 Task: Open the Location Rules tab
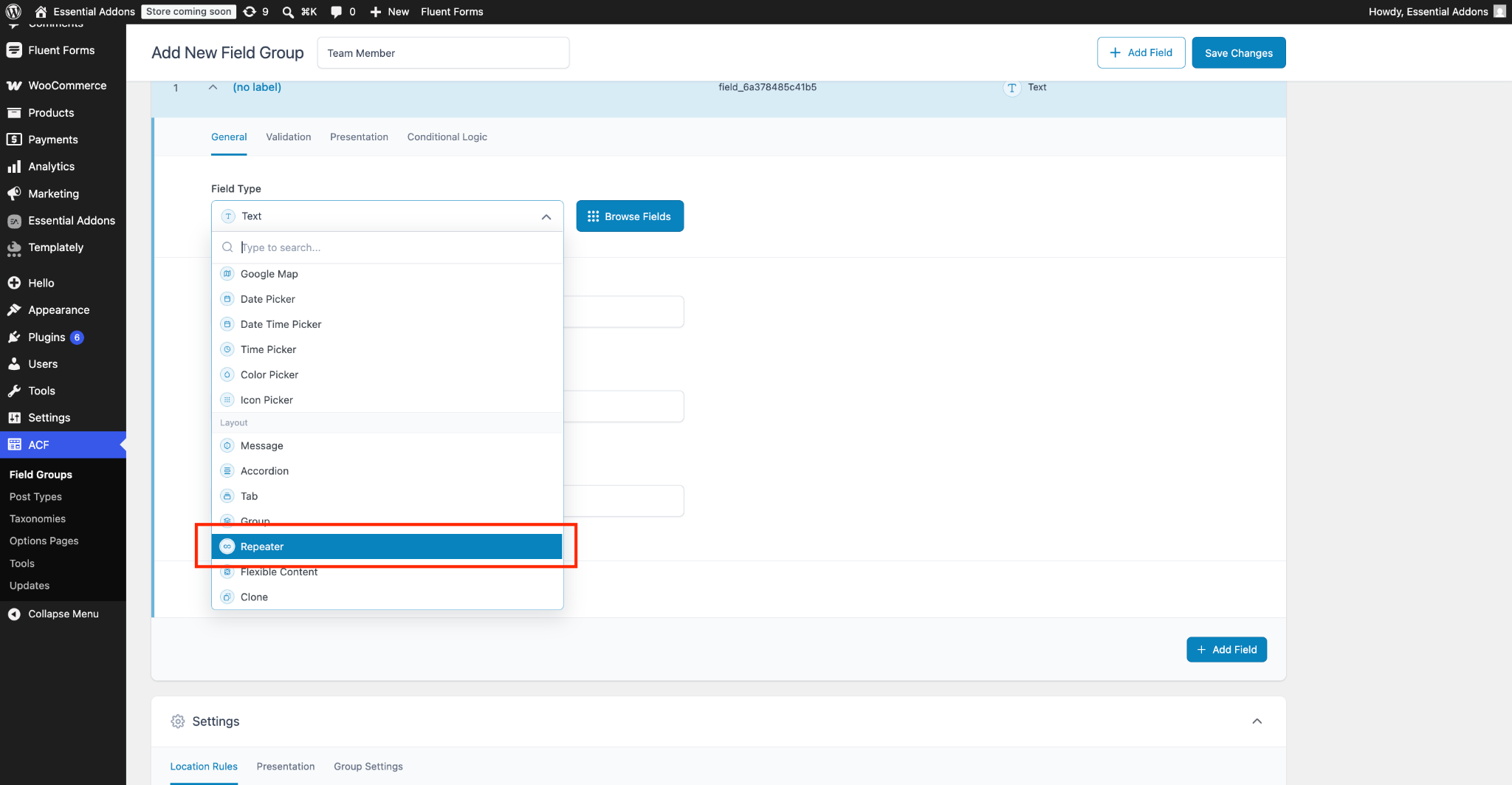[x=204, y=767]
